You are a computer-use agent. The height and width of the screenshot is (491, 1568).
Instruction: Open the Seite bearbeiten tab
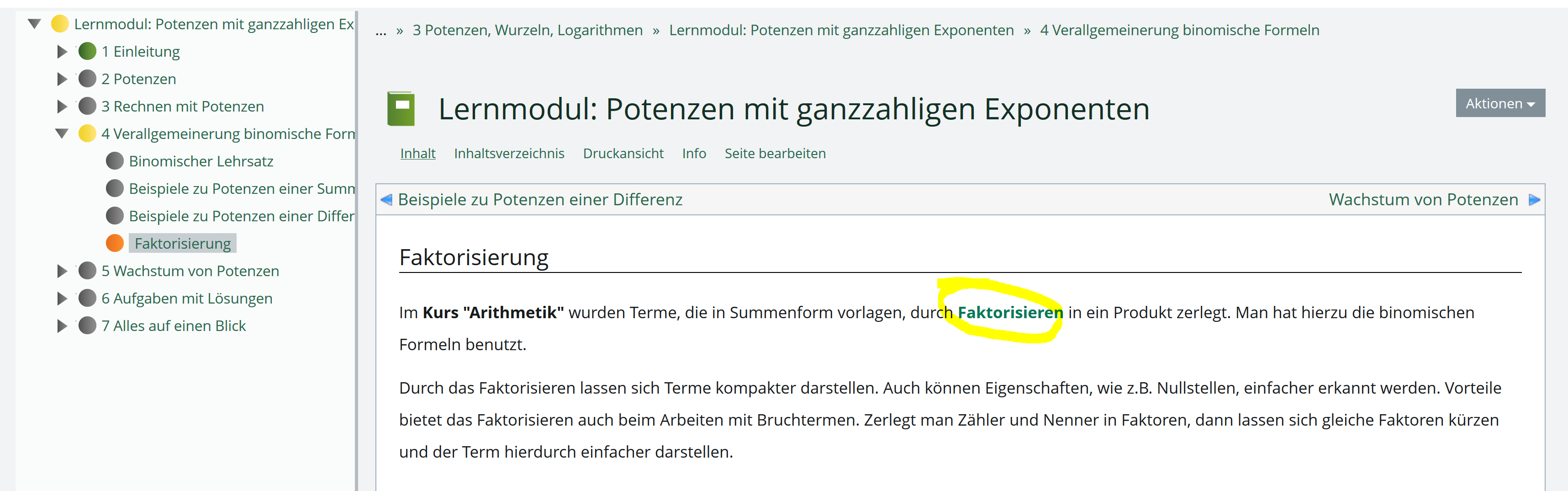[x=774, y=154]
